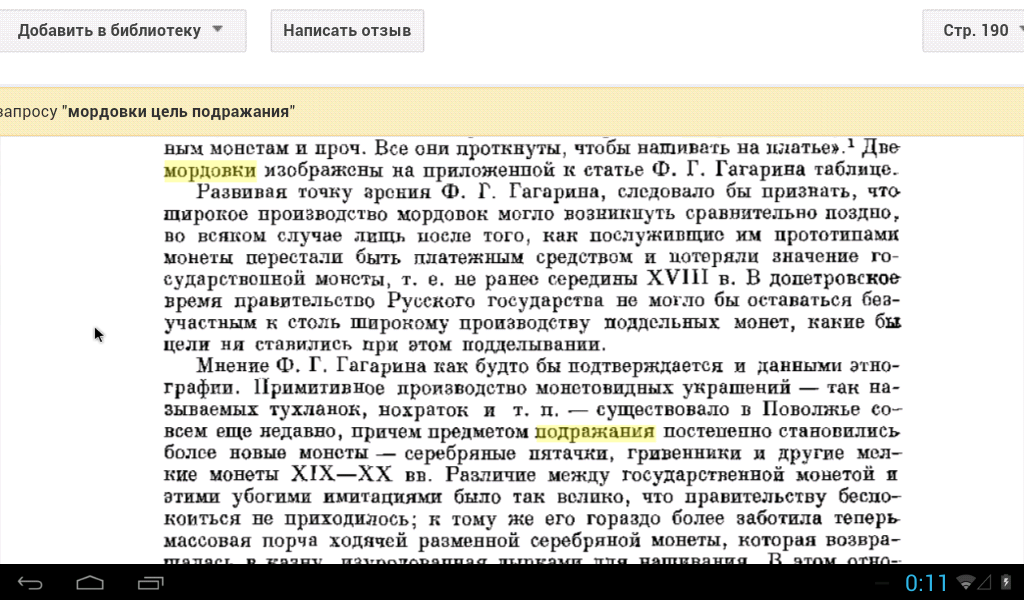Image resolution: width=1024 pixels, height=600 pixels.
Task: Tap the Wi-Fi signal icon
Action: tap(967, 582)
